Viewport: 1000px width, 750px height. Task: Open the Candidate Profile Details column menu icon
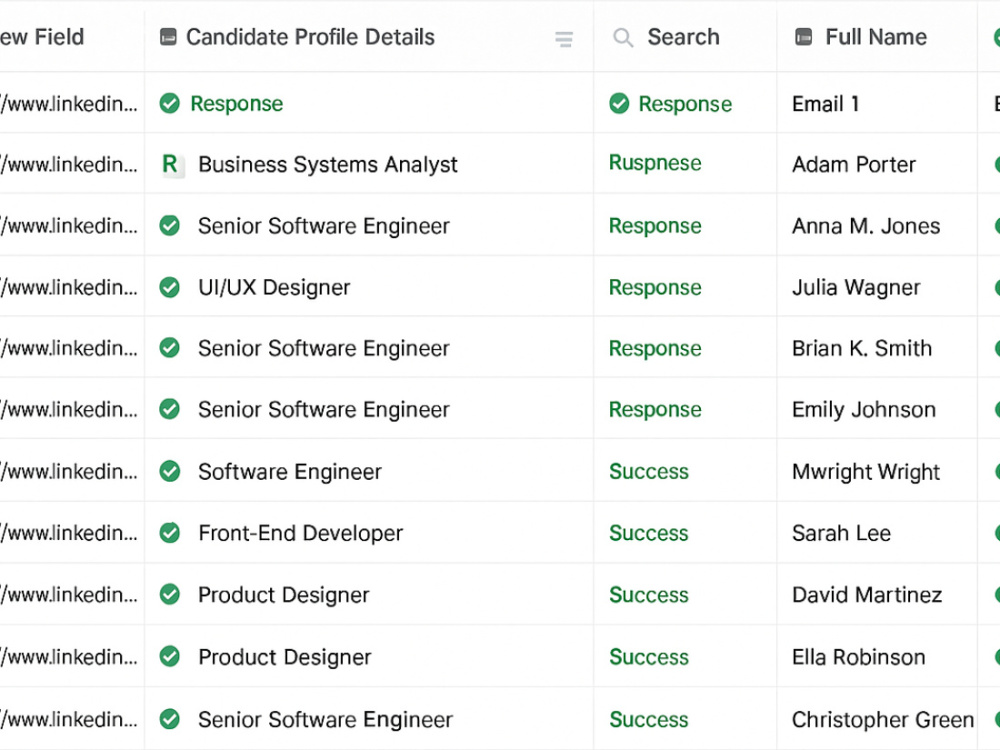564,39
